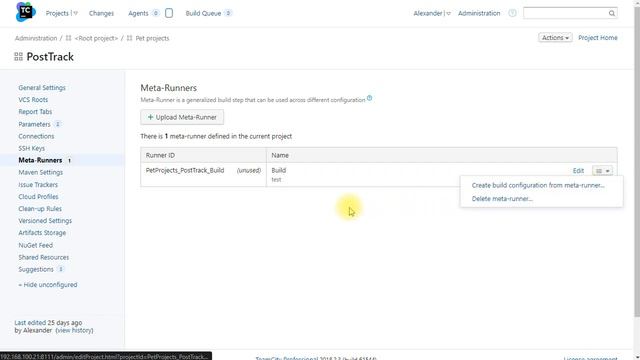Open Maven Settings

pyautogui.click(x=40, y=172)
